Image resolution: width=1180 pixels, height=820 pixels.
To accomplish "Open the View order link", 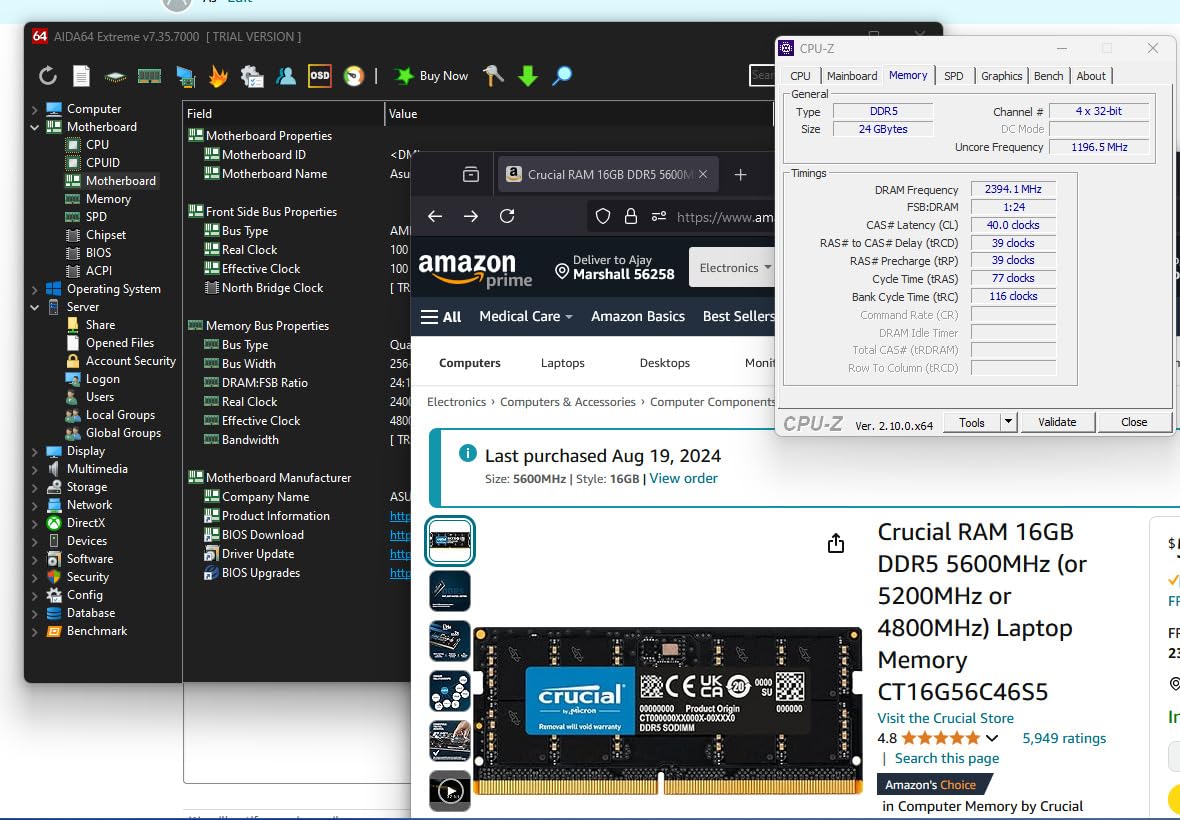I will click(x=683, y=478).
